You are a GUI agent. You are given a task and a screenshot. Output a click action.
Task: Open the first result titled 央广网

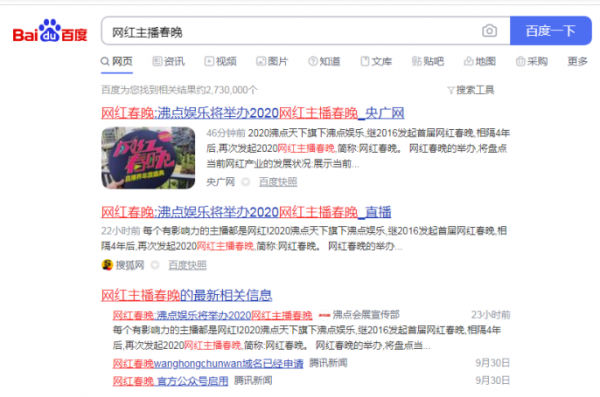253,113
